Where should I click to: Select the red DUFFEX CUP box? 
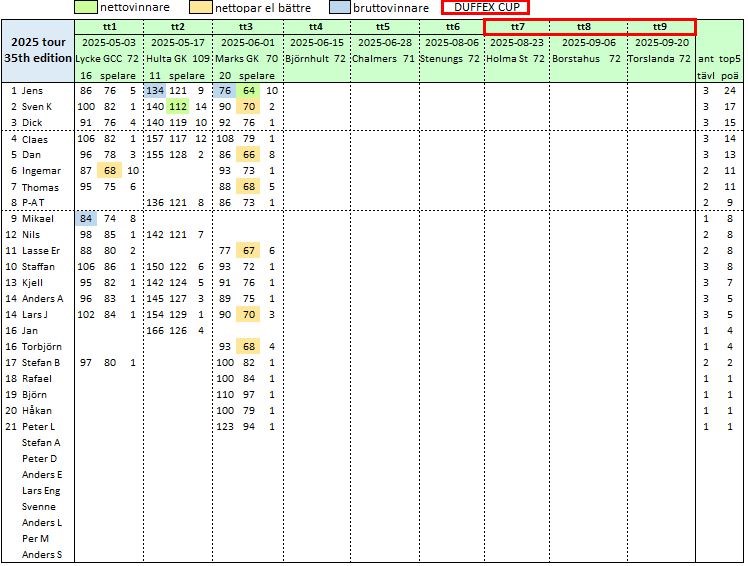[485, 7]
